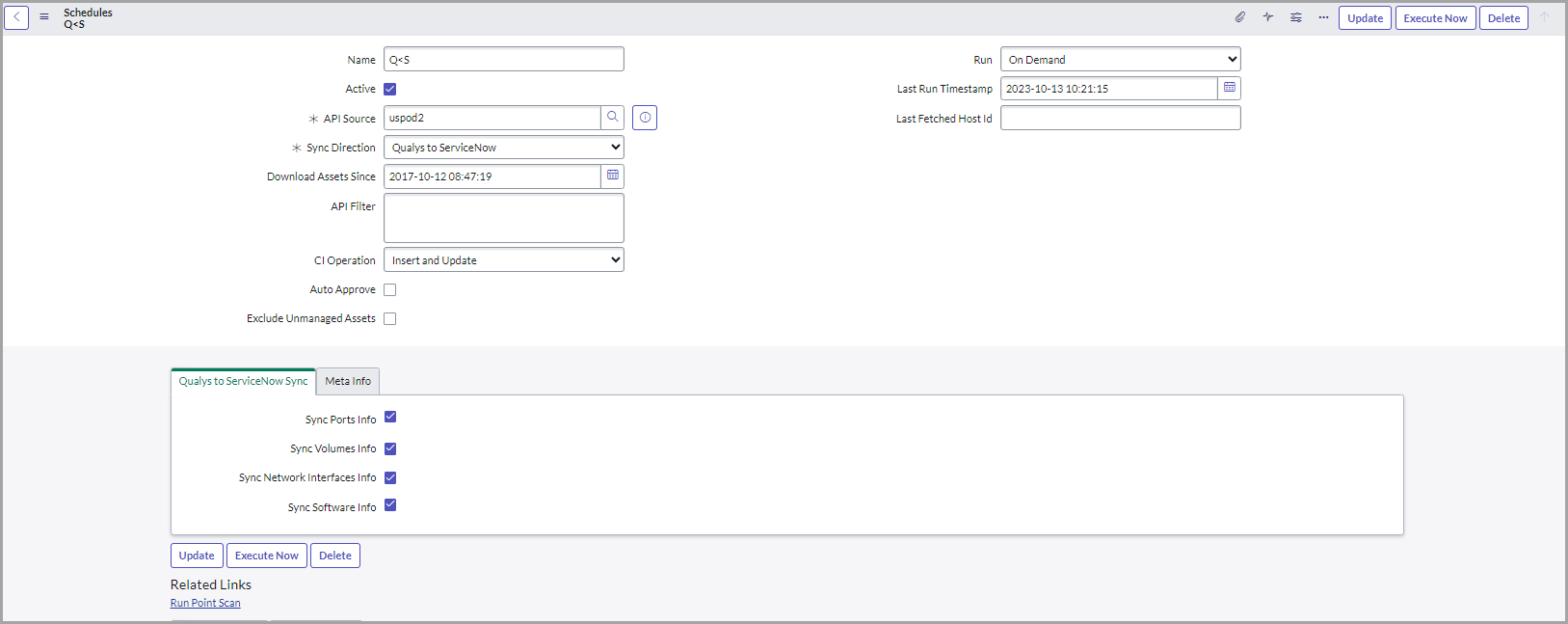Click the Related Links heading text

(x=211, y=584)
